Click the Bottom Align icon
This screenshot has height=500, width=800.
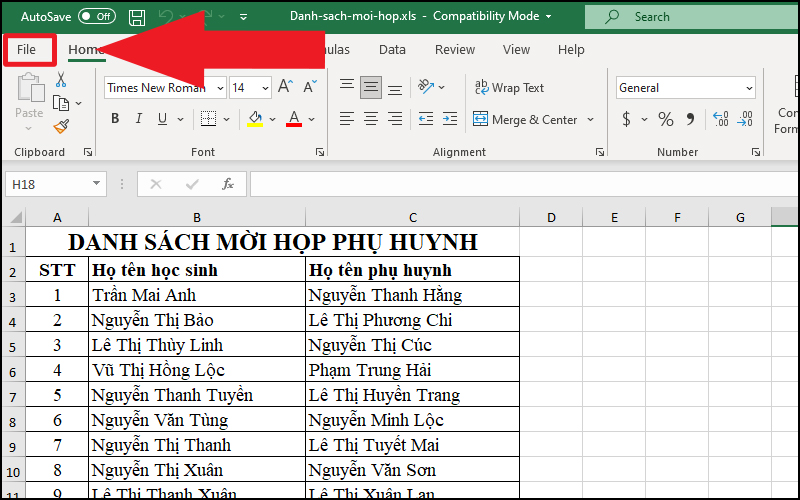coord(395,88)
